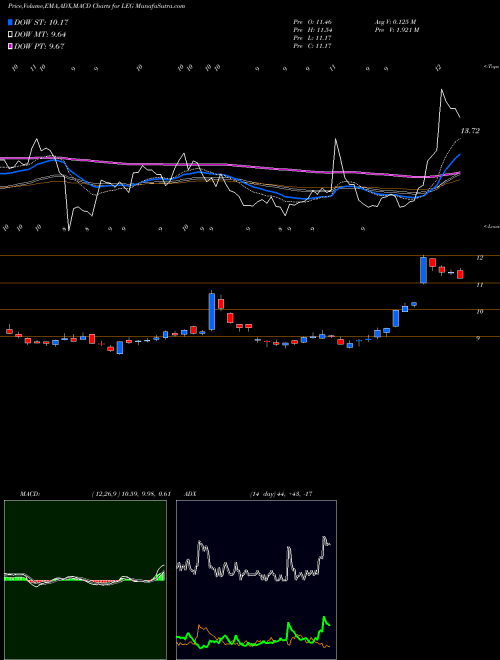Screen dimensions: 500x660
Task: Click the 9 price level label on candlestick axis
Action: [478, 338]
